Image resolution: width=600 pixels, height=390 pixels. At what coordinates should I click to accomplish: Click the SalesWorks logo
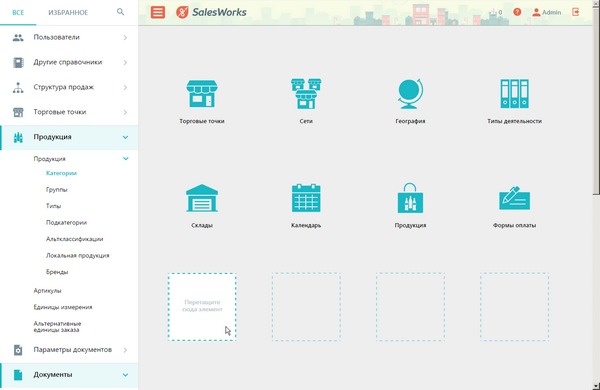click(x=211, y=12)
